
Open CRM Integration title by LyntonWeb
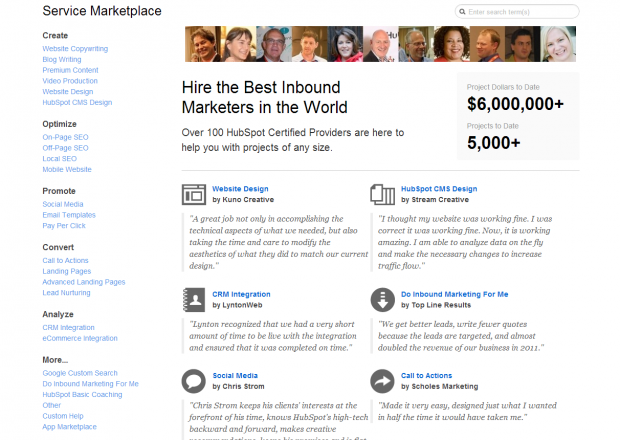(241, 294)
